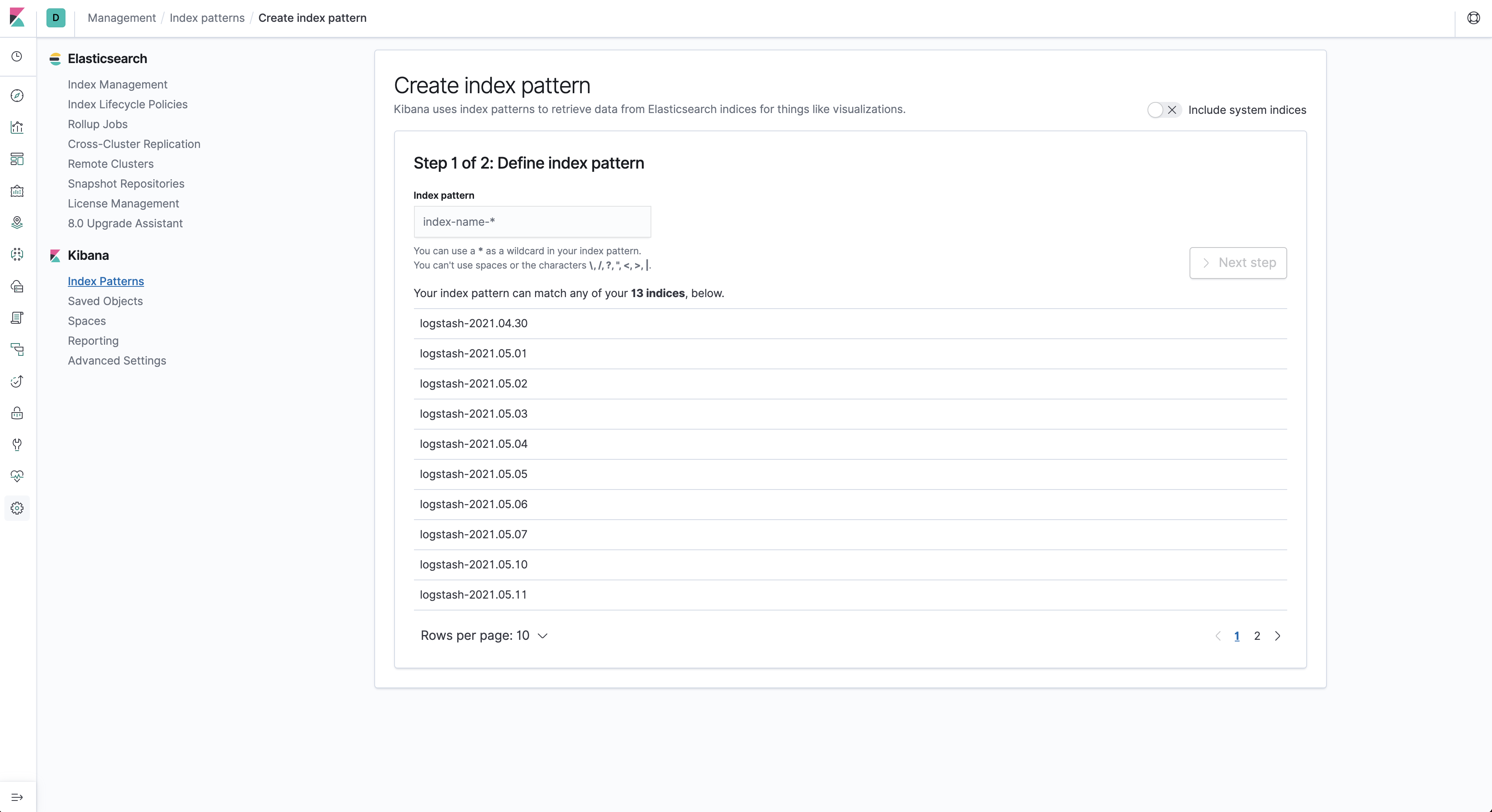Image resolution: width=1492 pixels, height=812 pixels.
Task: Click the next page arrow button
Action: (x=1278, y=636)
